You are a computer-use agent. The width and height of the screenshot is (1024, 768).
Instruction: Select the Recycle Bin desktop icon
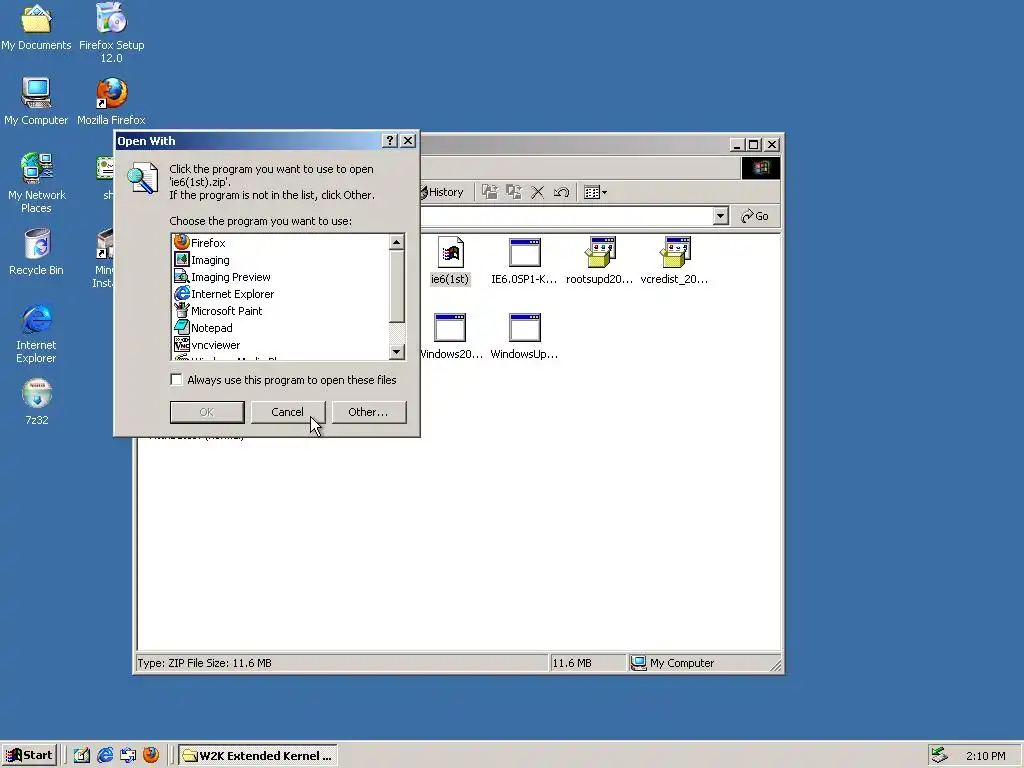click(37, 251)
